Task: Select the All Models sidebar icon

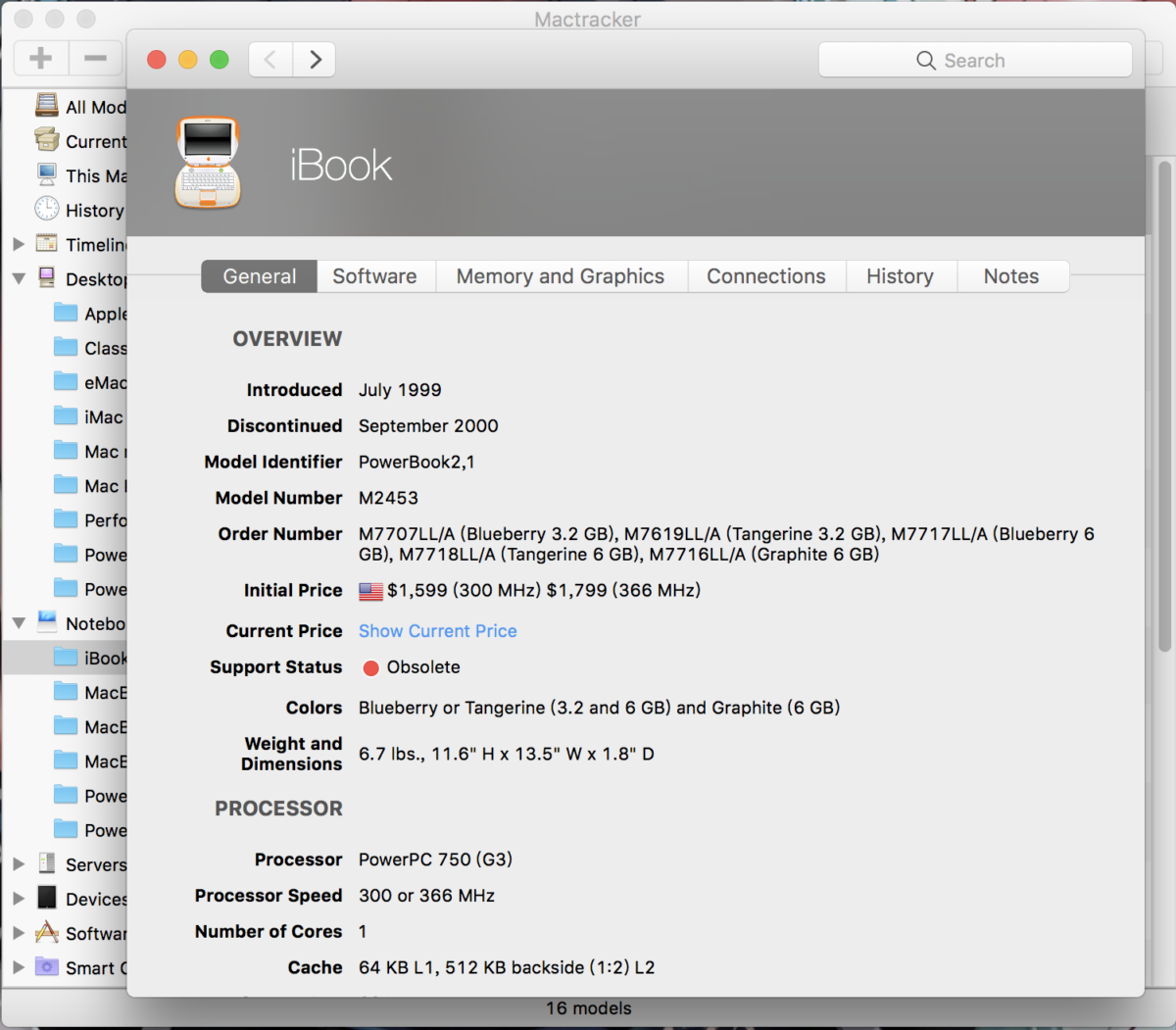Action: click(46, 106)
